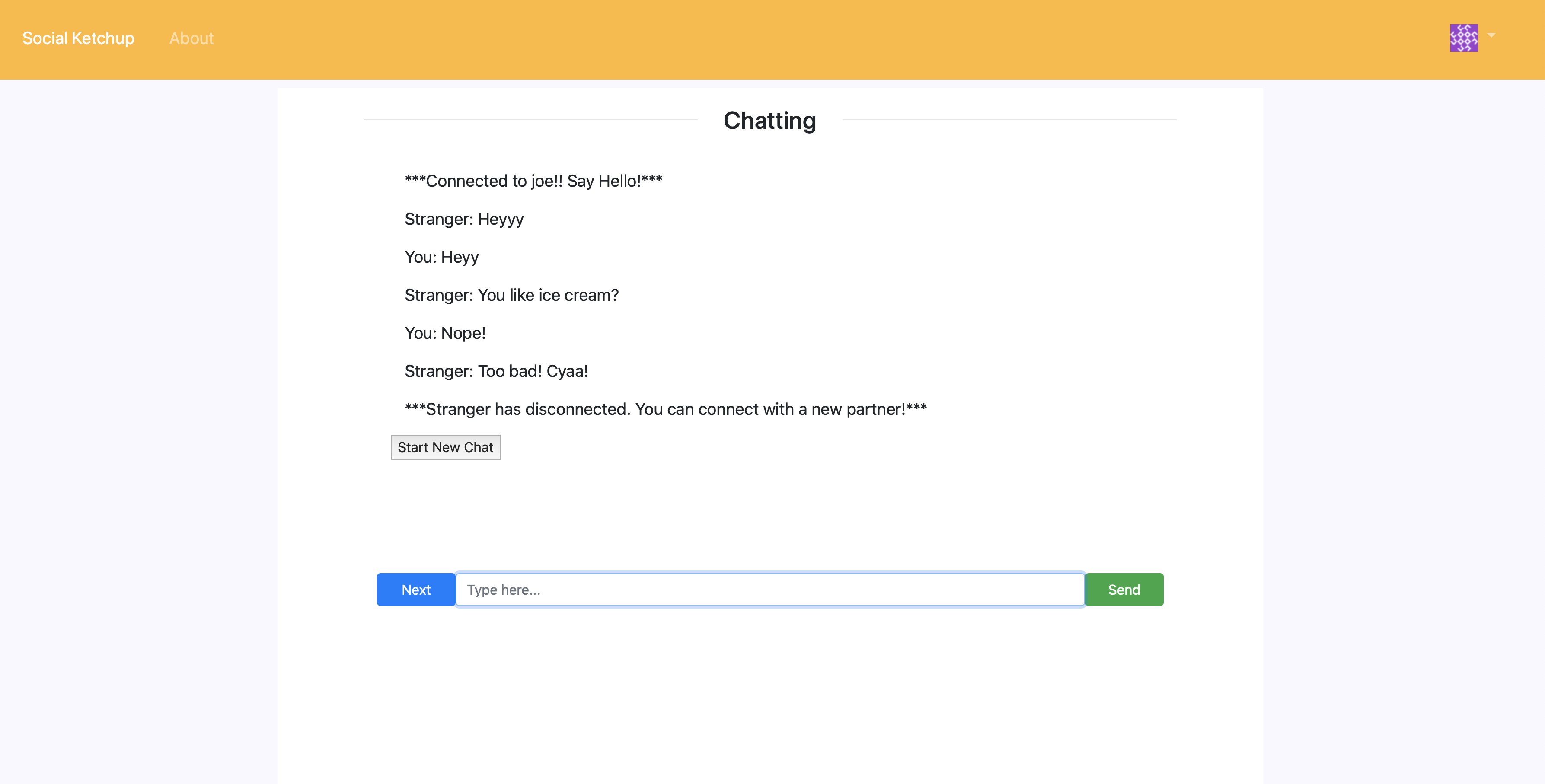
Task: Click the Chatting page heading
Action: 769,121
